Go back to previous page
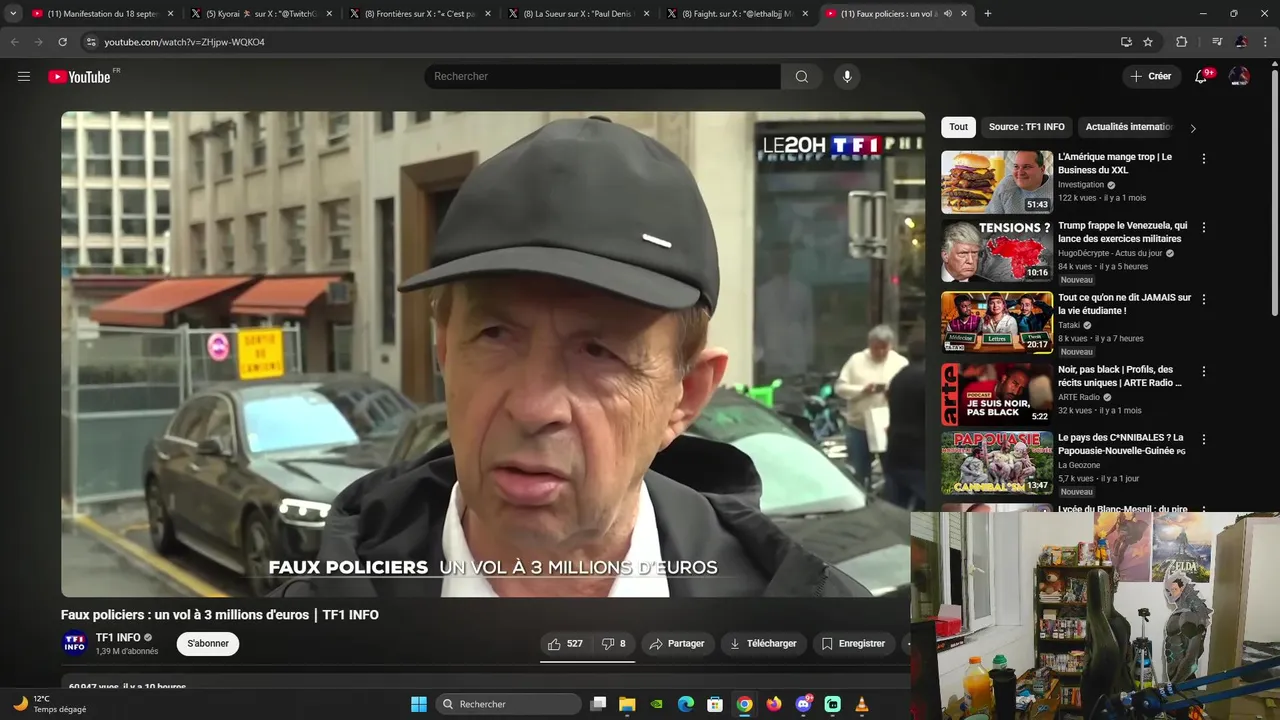This screenshot has width=1280, height=720. tap(14, 42)
